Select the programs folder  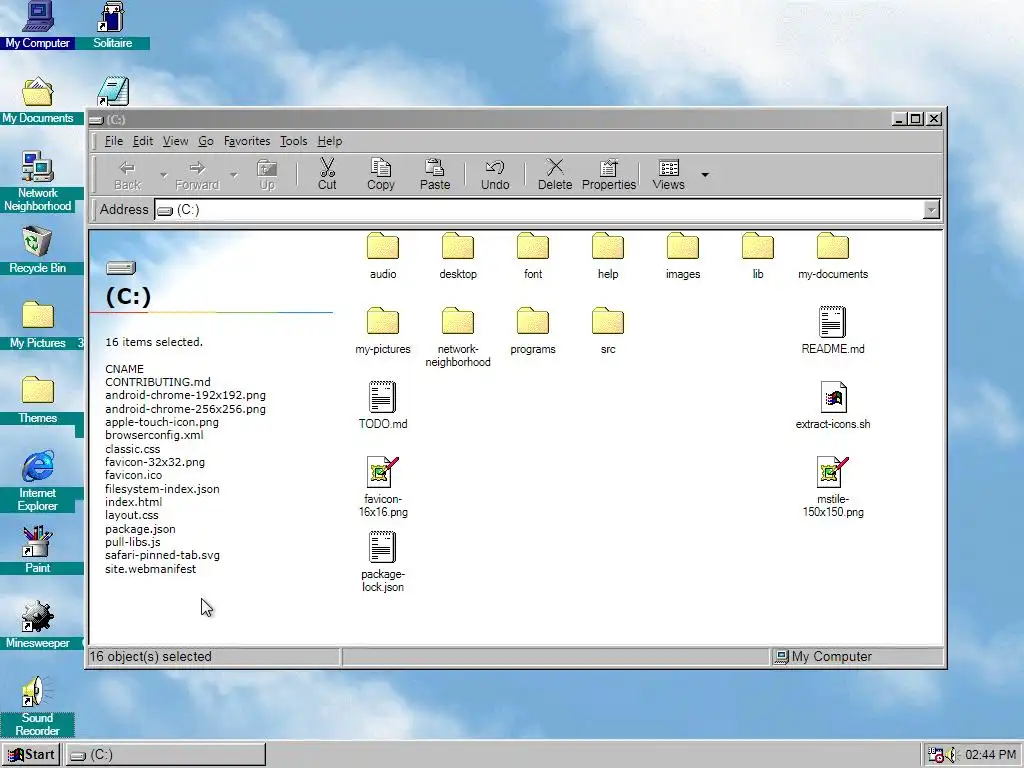coord(533,330)
